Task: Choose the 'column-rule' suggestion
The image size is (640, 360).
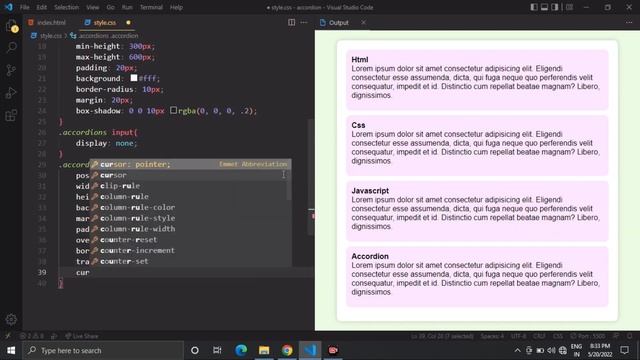Action: [190, 196]
